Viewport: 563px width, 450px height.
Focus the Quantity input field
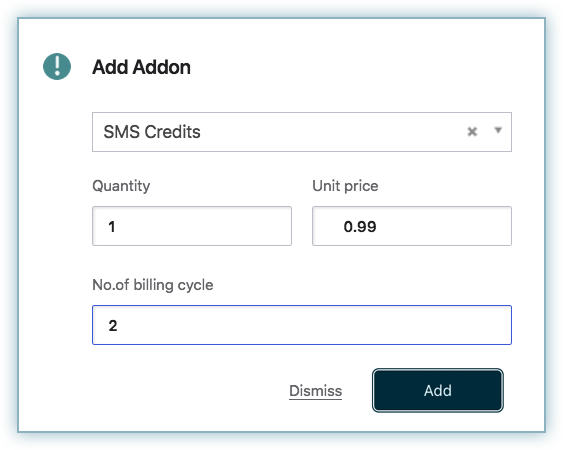(192, 226)
